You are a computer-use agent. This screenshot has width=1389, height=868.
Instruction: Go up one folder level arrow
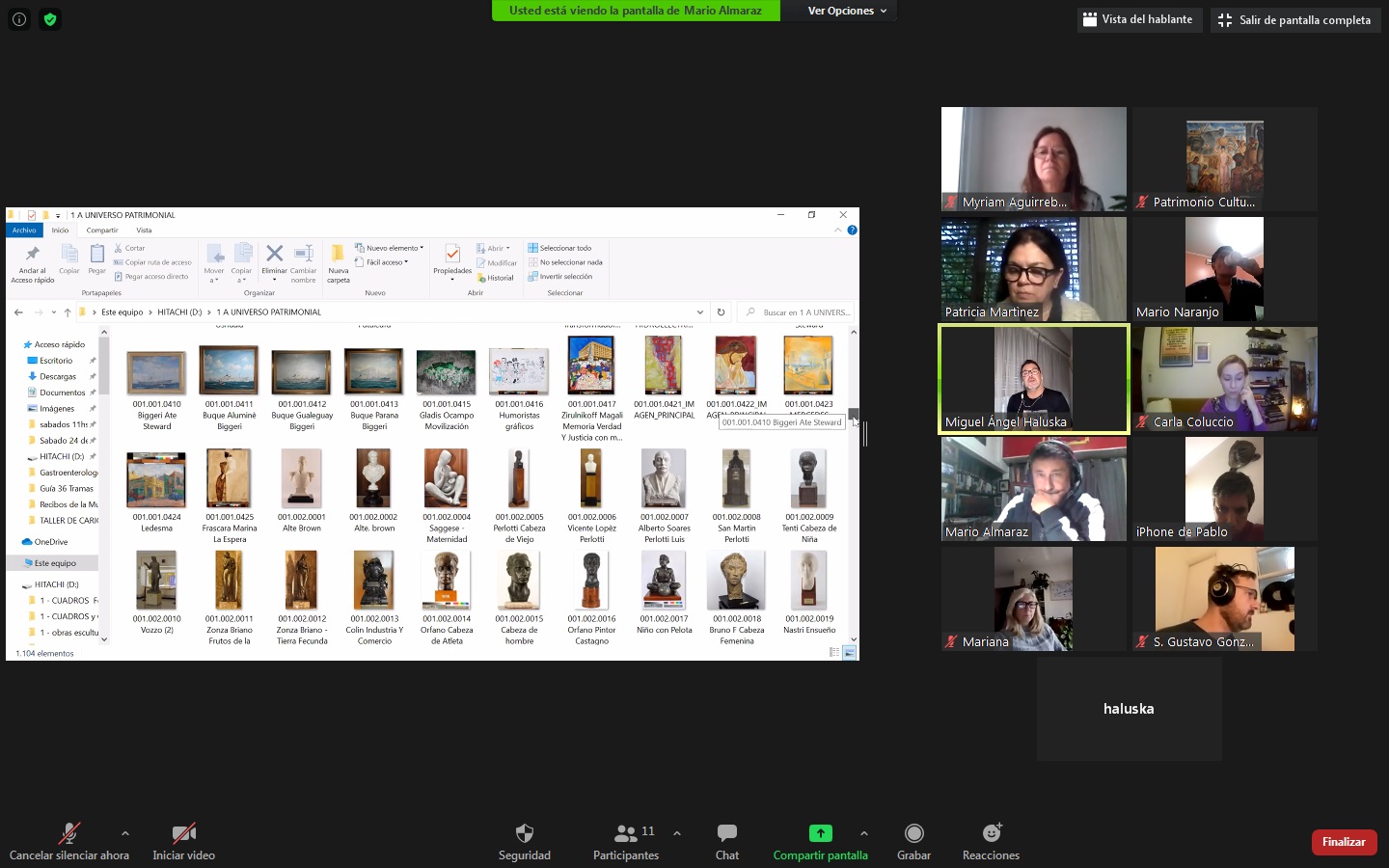click(68, 312)
